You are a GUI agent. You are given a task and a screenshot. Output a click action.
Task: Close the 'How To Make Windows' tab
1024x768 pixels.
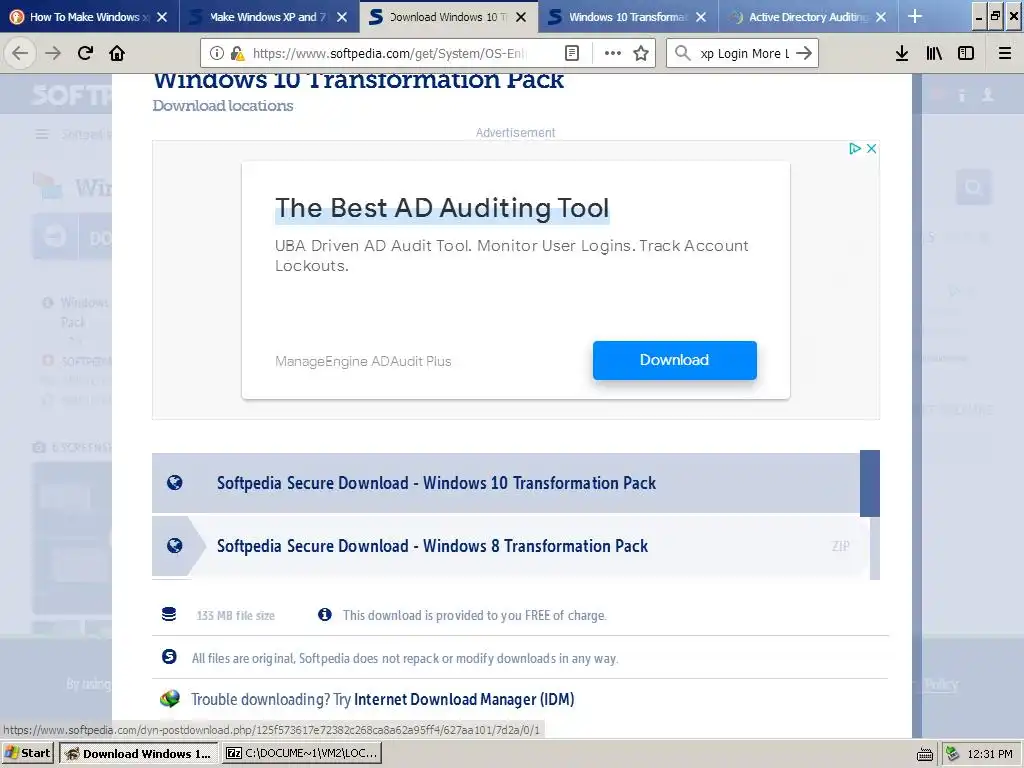click(162, 17)
